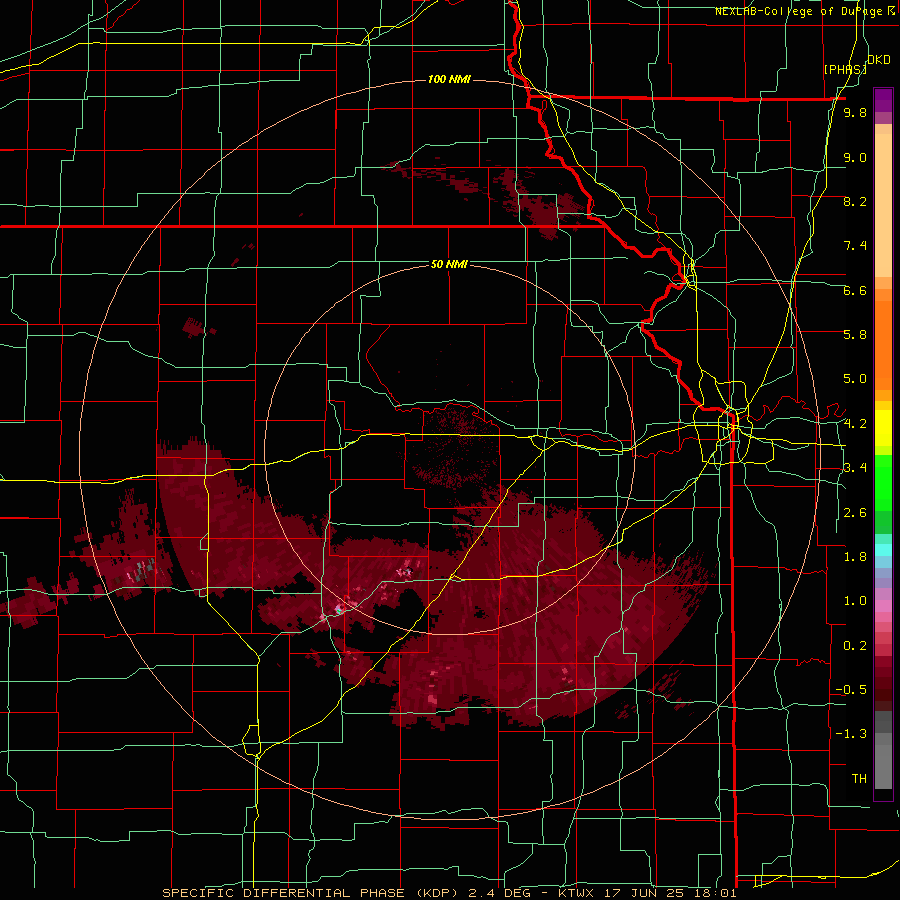The height and width of the screenshot is (900, 900).
Task: Click the "100 NMI" range ring label
Action: click(x=449, y=79)
